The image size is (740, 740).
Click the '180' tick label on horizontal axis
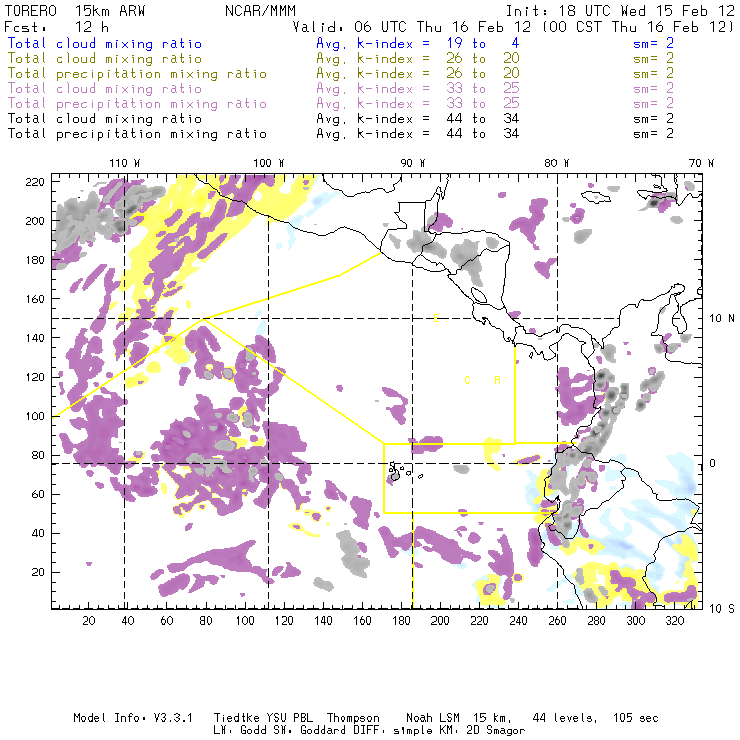(x=401, y=621)
